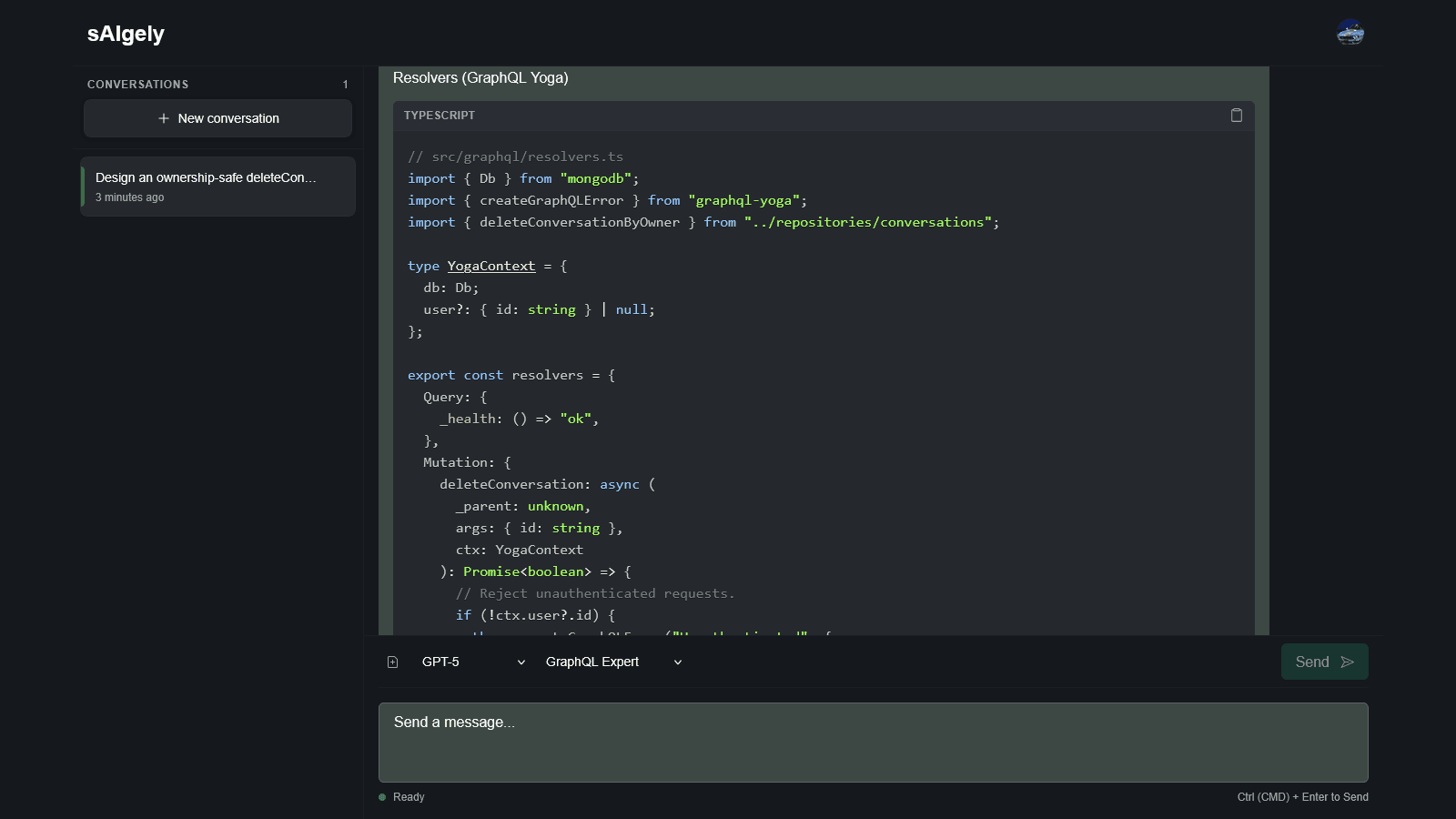This screenshot has width=1456, height=819.
Task: Open the user avatar menu
Action: coord(1350,33)
